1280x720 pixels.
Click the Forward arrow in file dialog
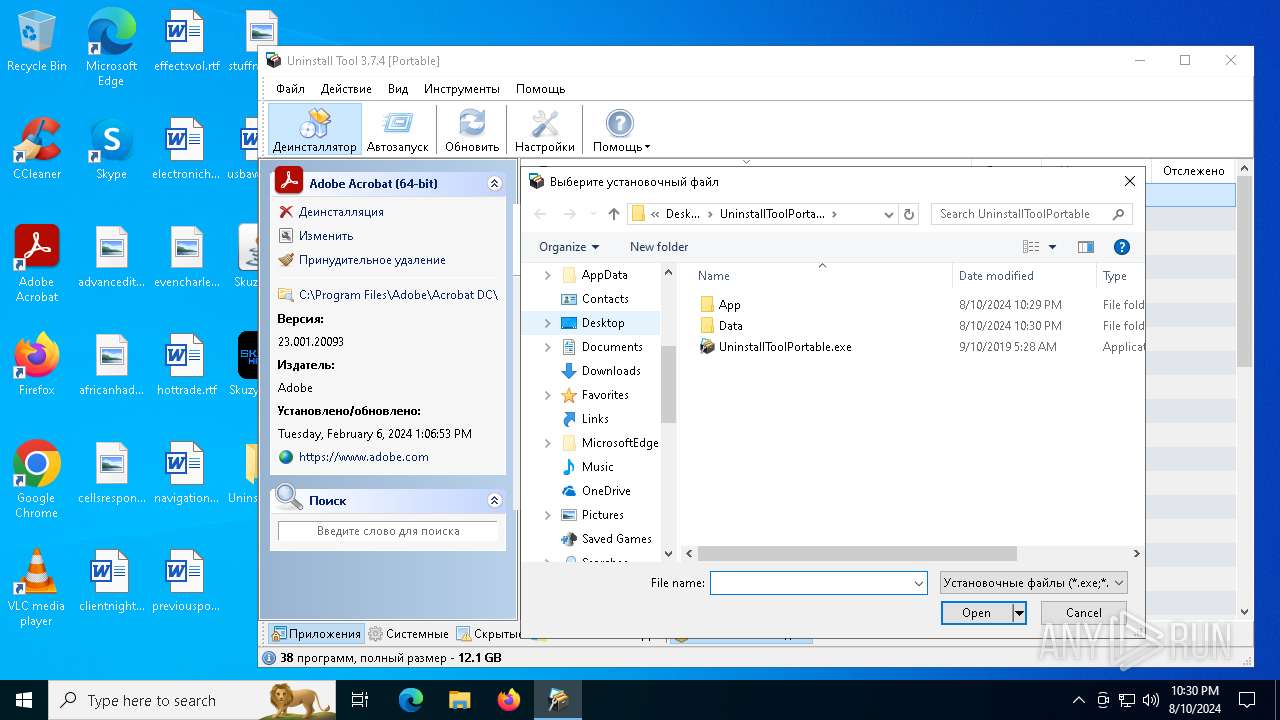click(x=570, y=214)
